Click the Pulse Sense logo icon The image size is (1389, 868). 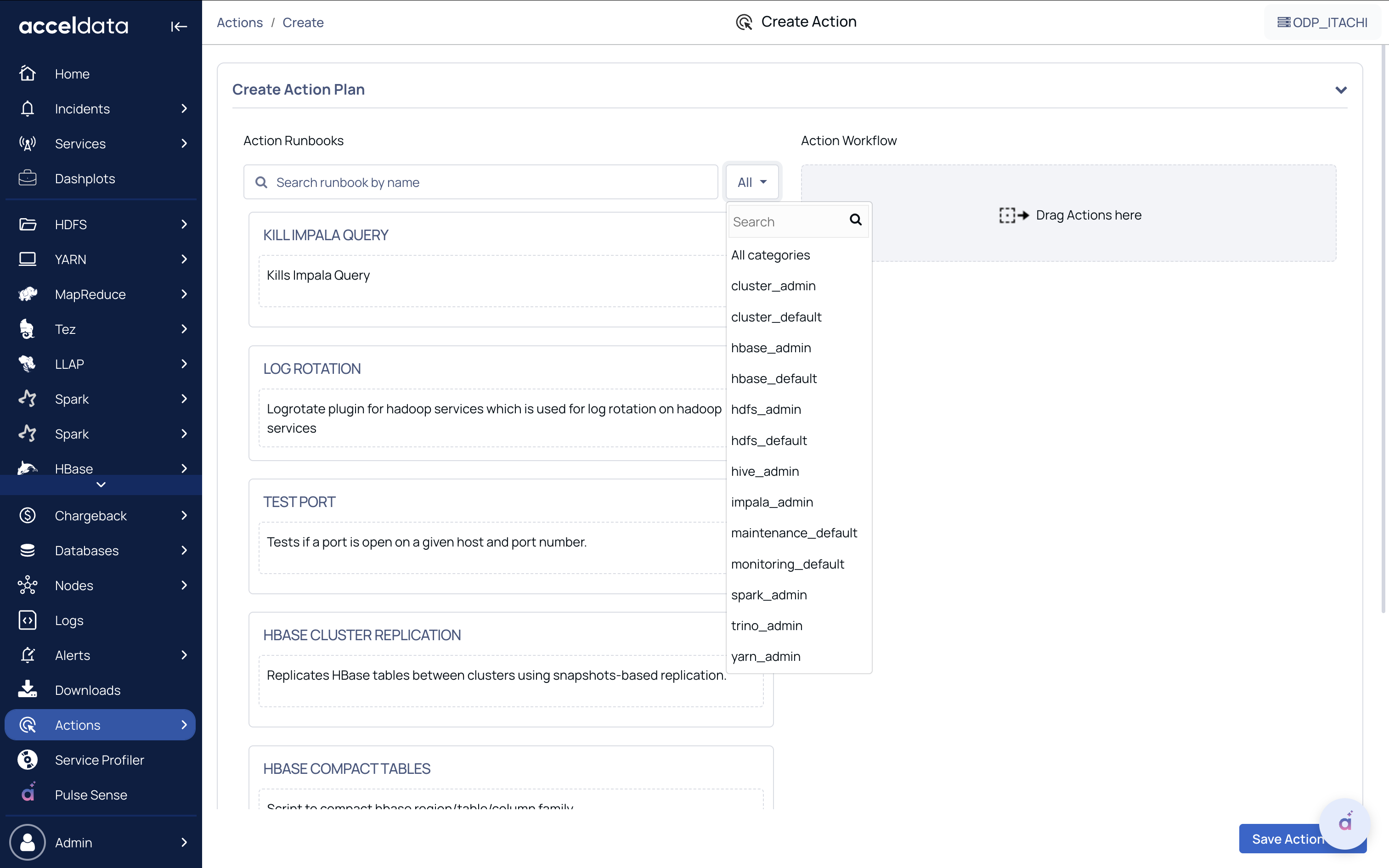click(28, 793)
